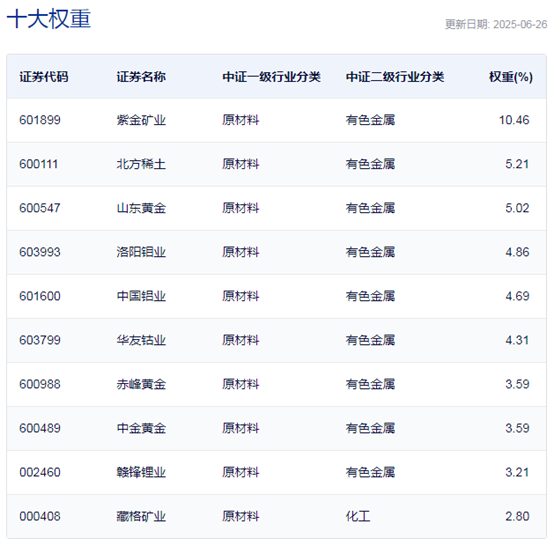Click weight value 4.69
The image size is (554, 546).
click(517, 296)
